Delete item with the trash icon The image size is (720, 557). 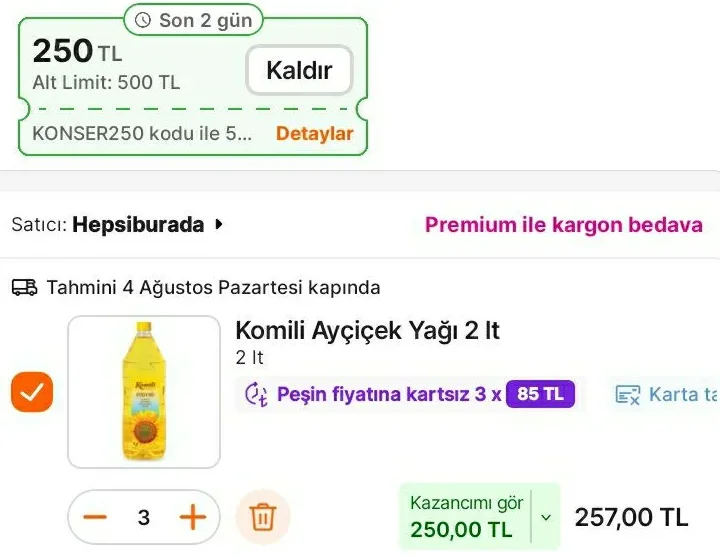[x=262, y=517]
